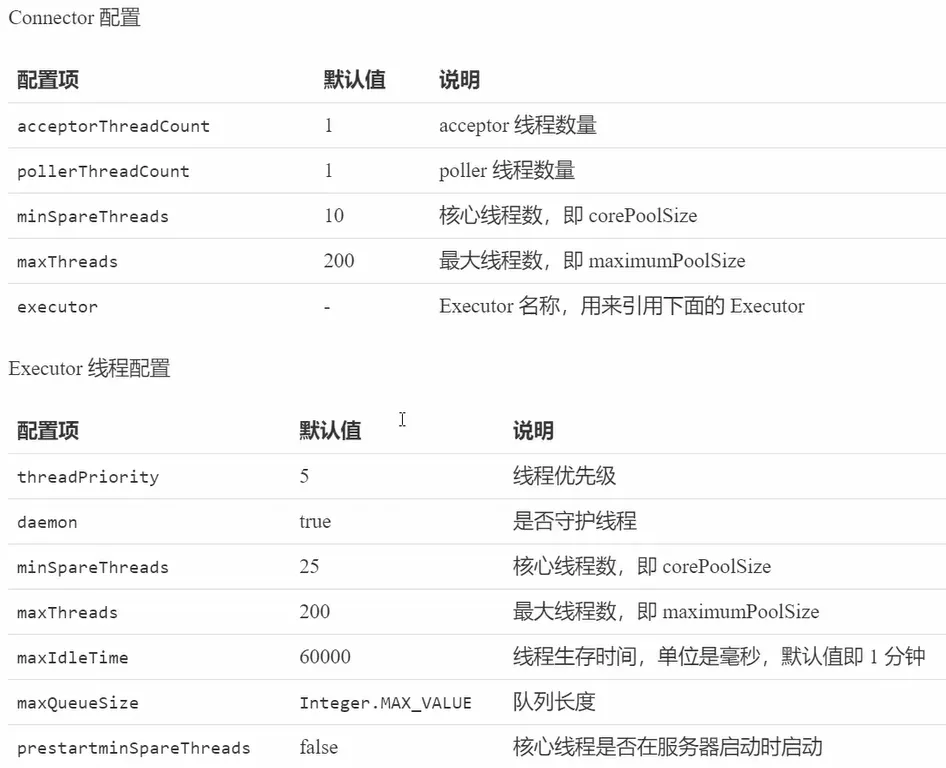Click the executor config row name
The height and width of the screenshot is (768, 946).
[x=57, y=307]
